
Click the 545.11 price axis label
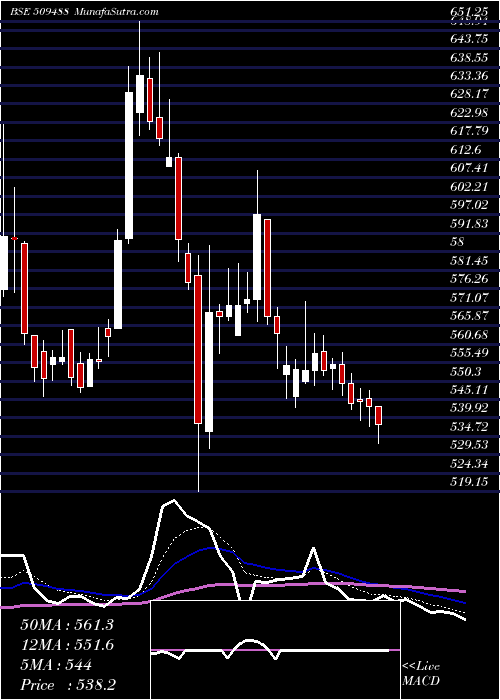[469, 390]
